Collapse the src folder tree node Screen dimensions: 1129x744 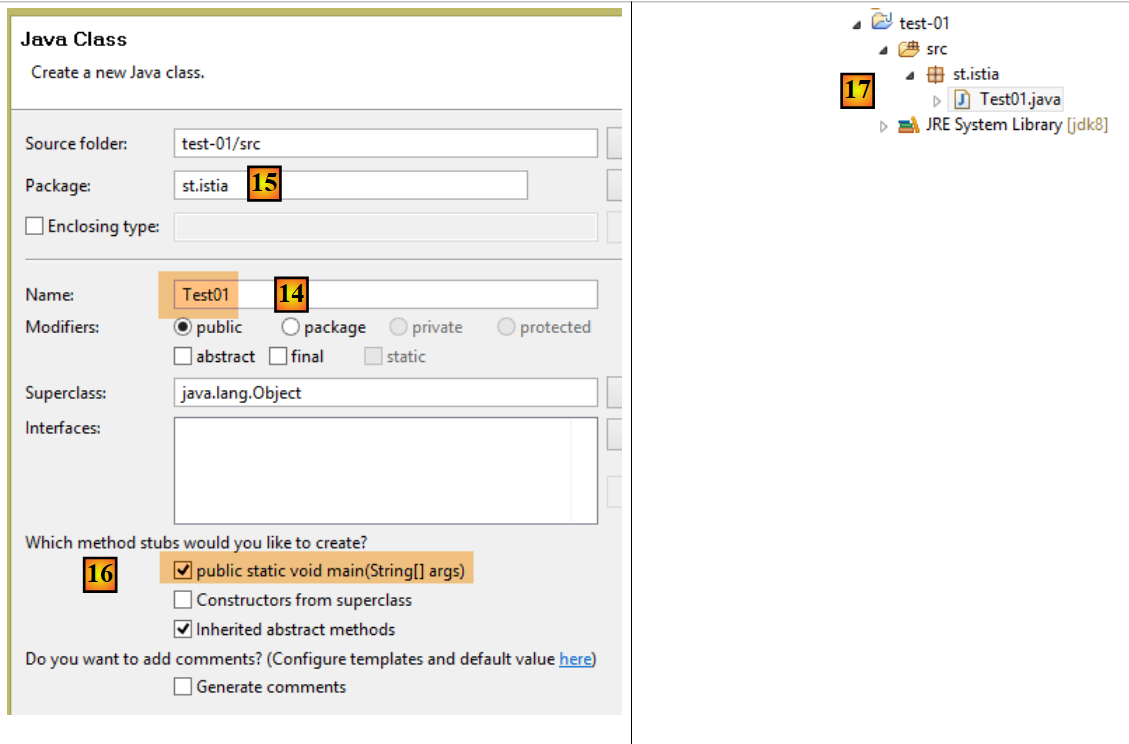click(x=884, y=50)
